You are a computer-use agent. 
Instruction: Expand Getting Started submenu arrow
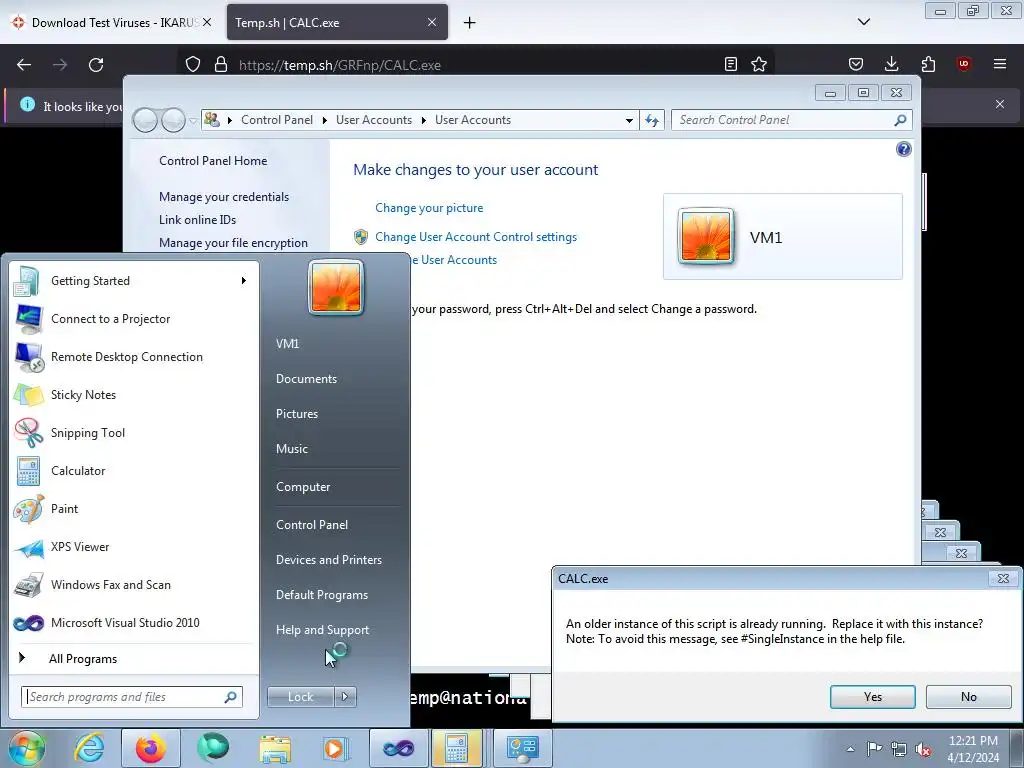coord(244,281)
